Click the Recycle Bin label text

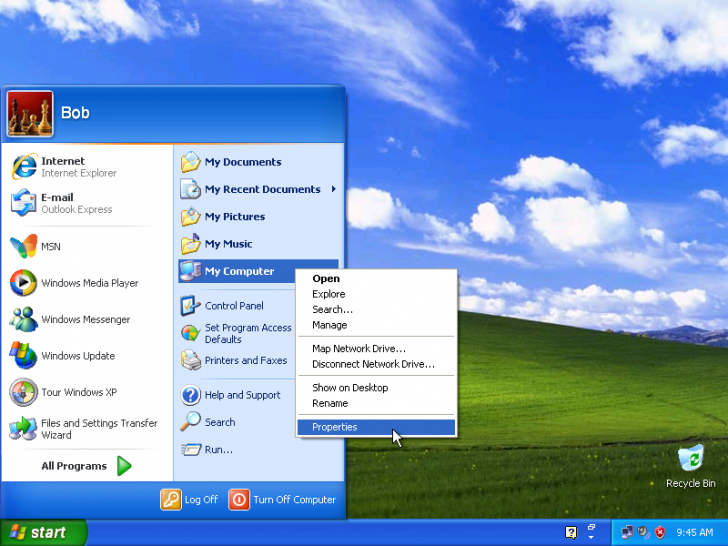[x=690, y=483]
